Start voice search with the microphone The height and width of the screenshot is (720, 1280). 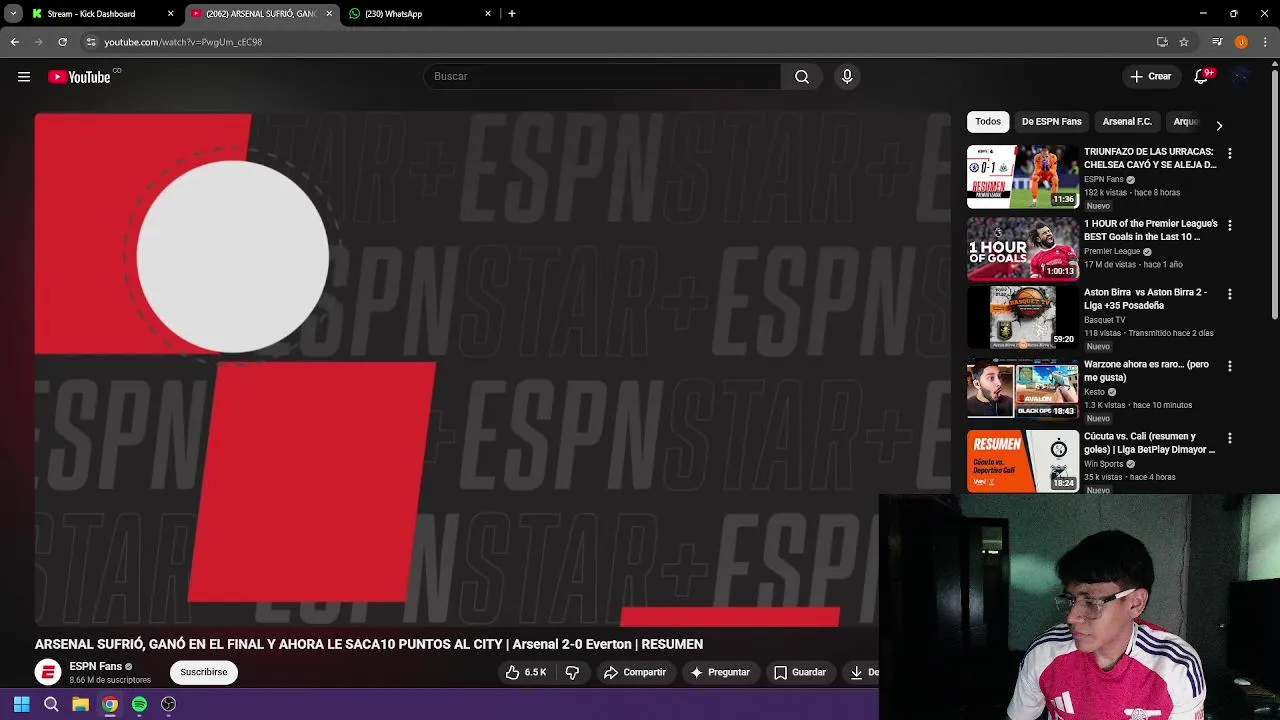coord(847,77)
